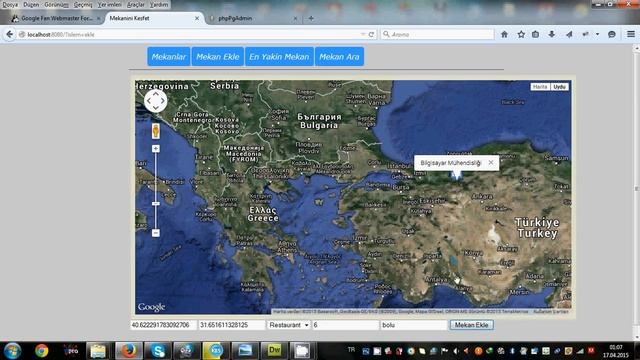Click the input field containing 6
The image size is (640, 360).
tap(345, 325)
